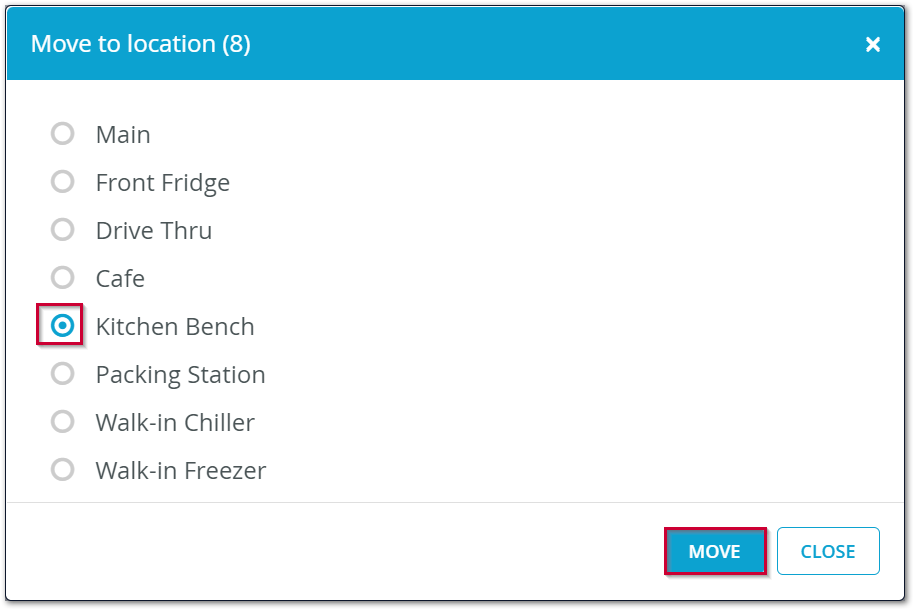
Task: Click the 'Packing Station' label text
Action: click(x=180, y=374)
